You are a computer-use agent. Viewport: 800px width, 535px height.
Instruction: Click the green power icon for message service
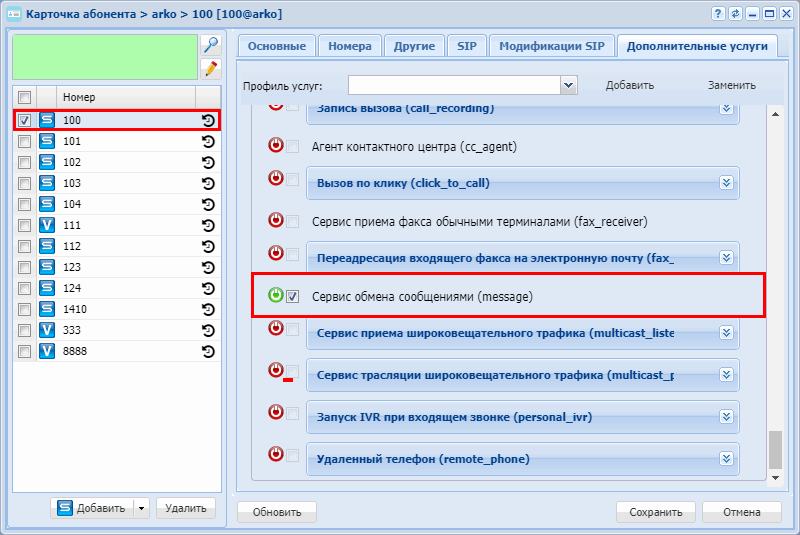coord(276,295)
